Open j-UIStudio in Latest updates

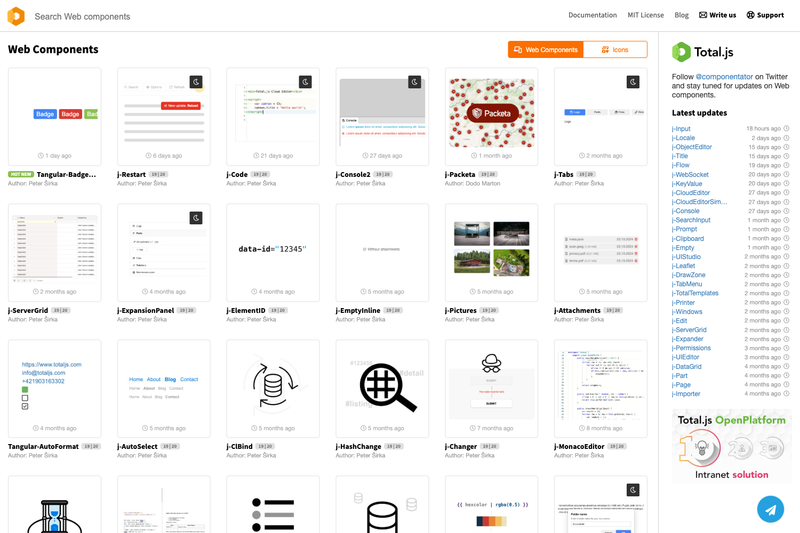tap(686, 257)
